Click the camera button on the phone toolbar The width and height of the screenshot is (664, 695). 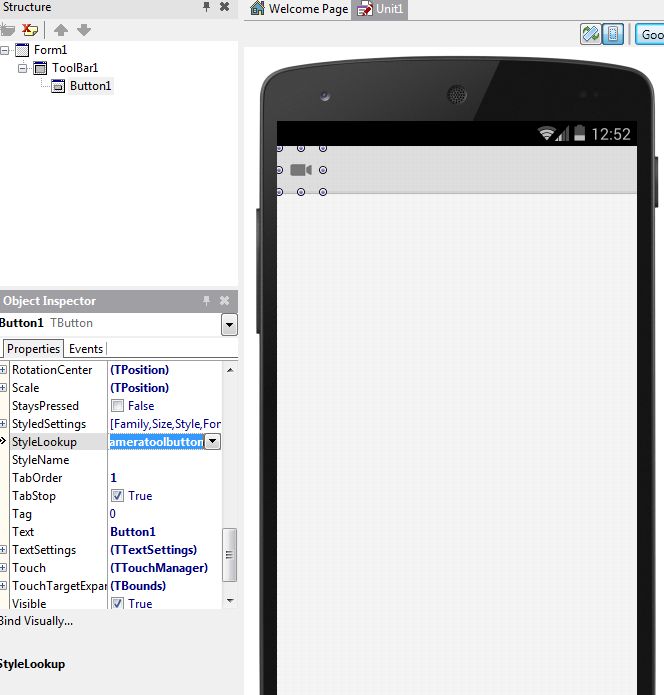[x=301, y=170]
